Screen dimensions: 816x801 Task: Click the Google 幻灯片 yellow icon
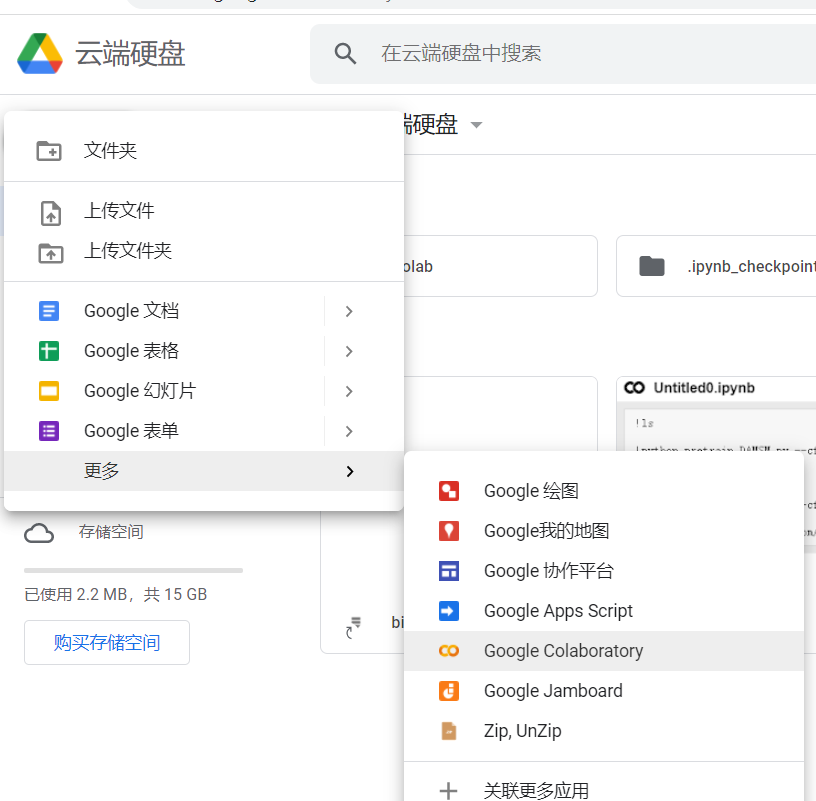tap(48, 391)
